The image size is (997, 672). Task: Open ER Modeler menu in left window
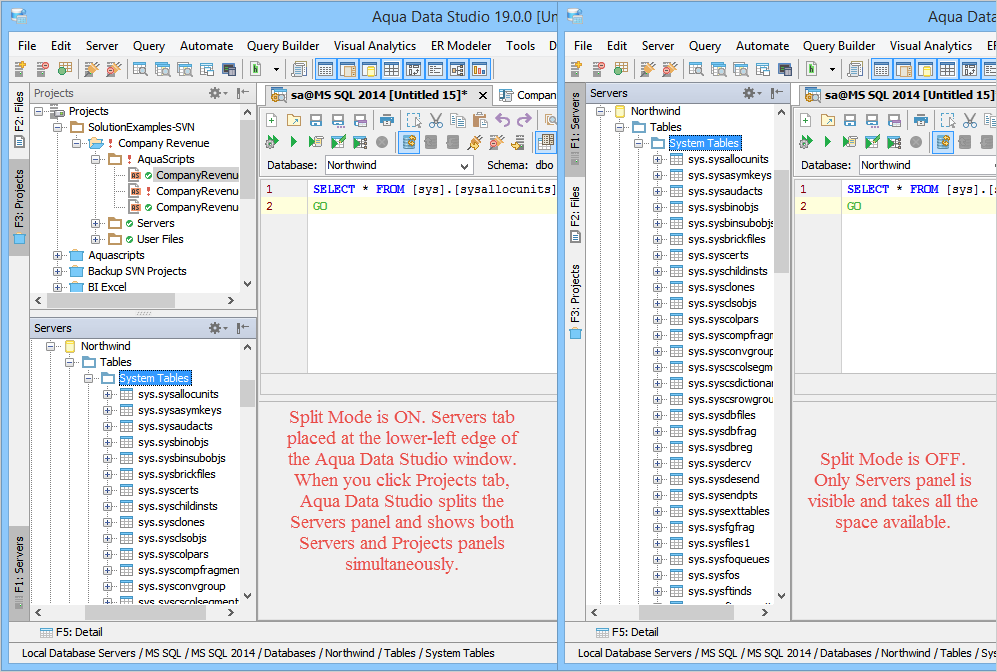[461, 46]
